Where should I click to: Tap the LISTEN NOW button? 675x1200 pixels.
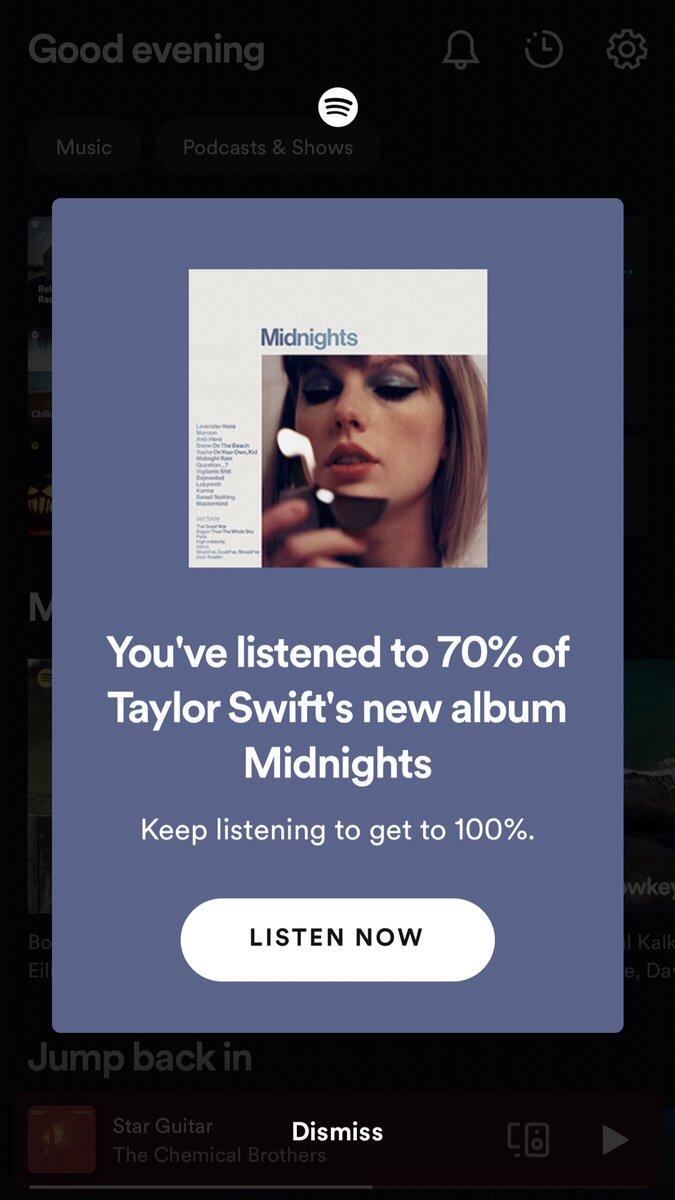tap(337, 939)
